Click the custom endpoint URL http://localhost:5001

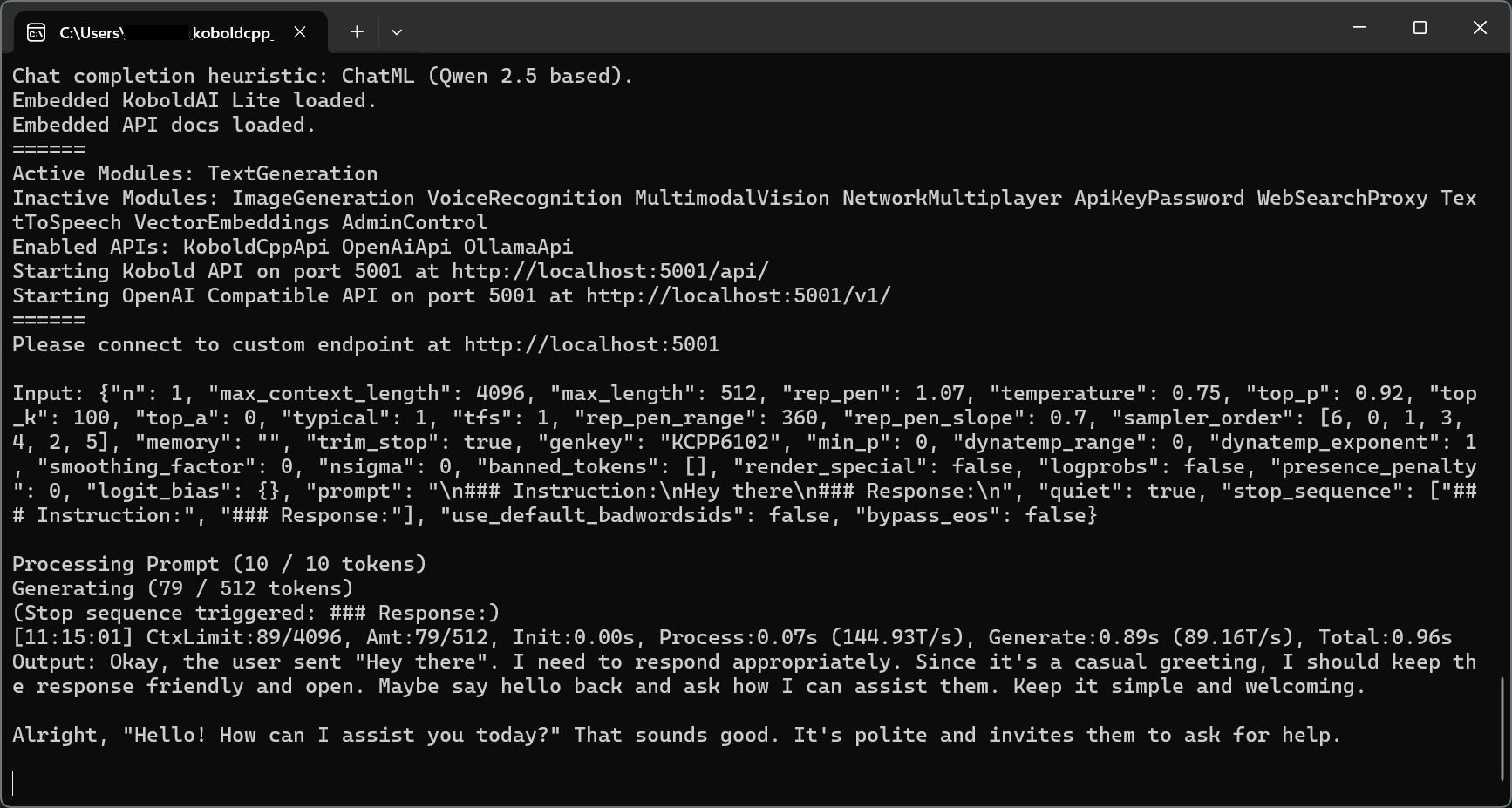(591, 344)
